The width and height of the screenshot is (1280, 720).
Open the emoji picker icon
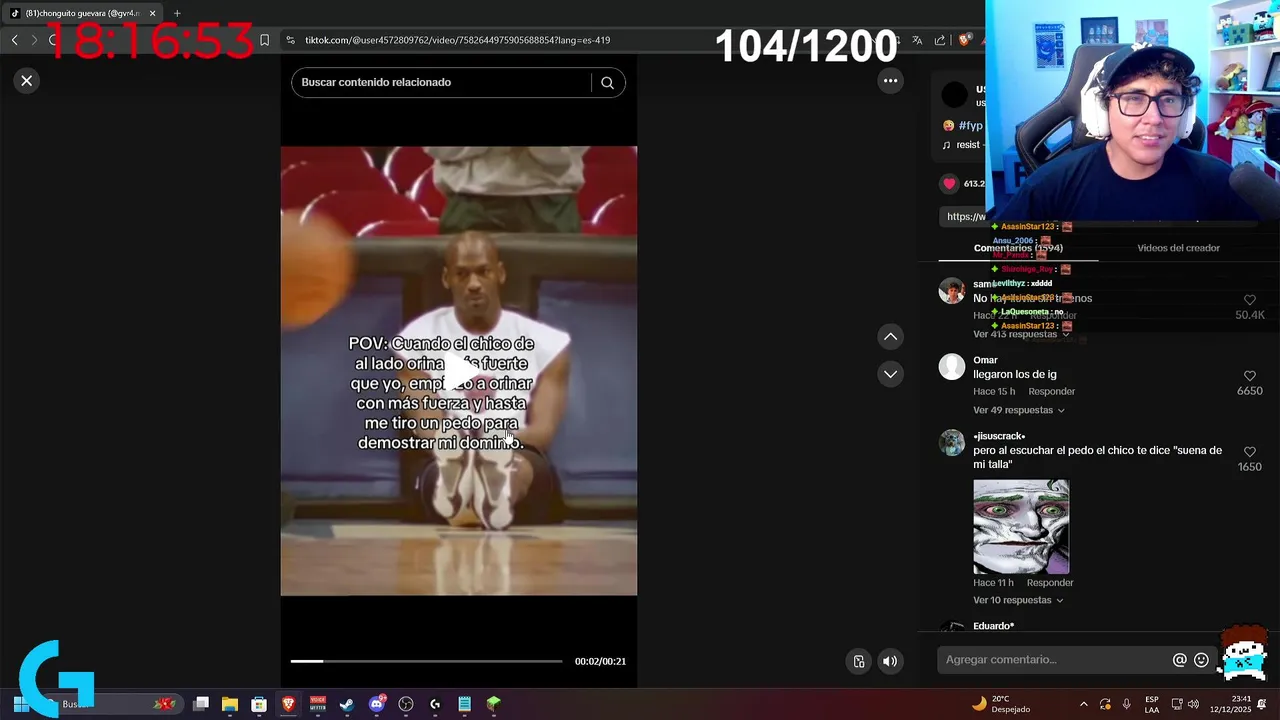pos(1202,660)
